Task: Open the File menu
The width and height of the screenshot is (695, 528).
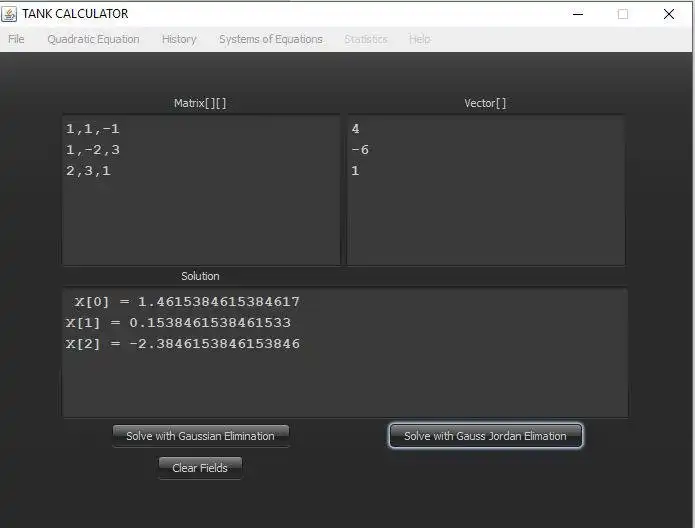Action: coord(16,39)
